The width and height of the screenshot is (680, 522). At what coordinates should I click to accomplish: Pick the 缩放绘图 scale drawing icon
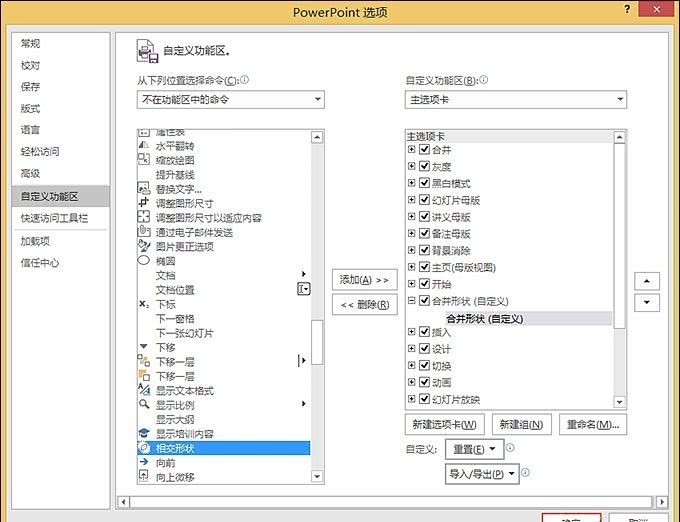pos(144,160)
